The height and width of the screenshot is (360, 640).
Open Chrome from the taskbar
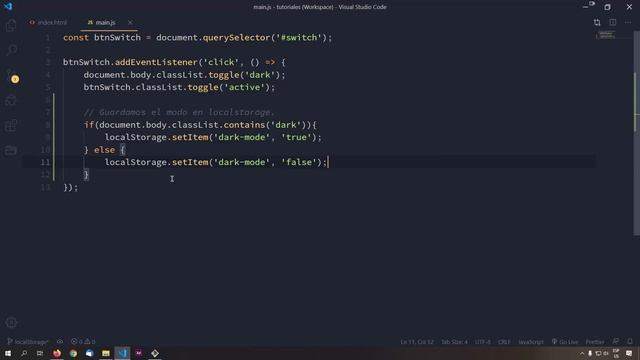point(73,353)
